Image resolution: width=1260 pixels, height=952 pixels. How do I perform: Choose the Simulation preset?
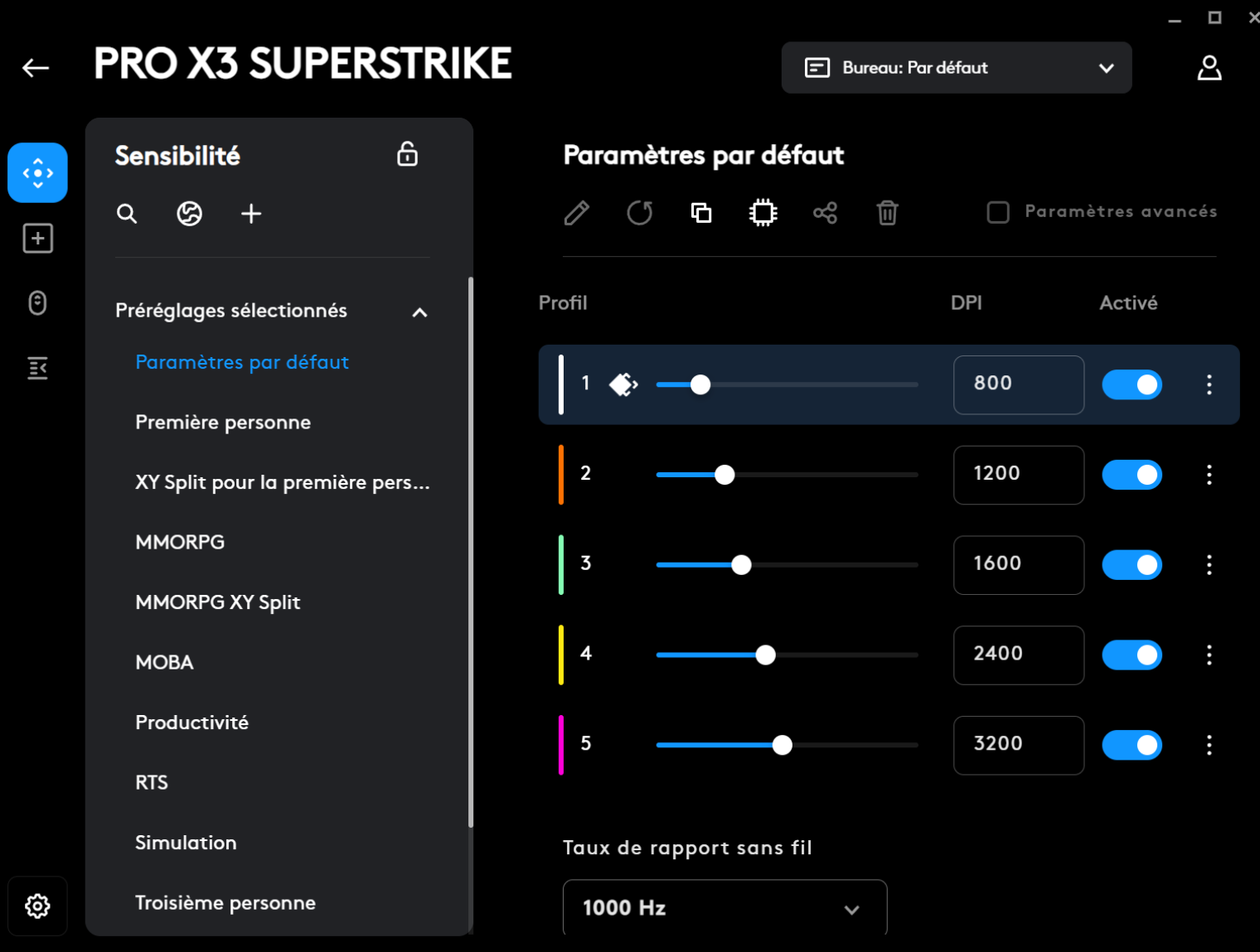[x=186, y=843]
